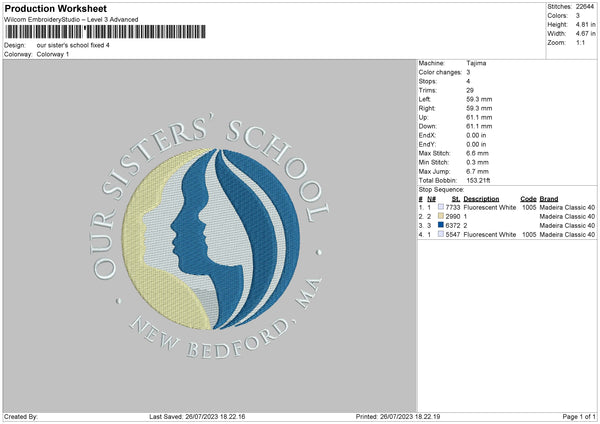Select the 'Production Worksheet' heading
The height and width of the screenshot is (424, 600).
tap(55, 8)
